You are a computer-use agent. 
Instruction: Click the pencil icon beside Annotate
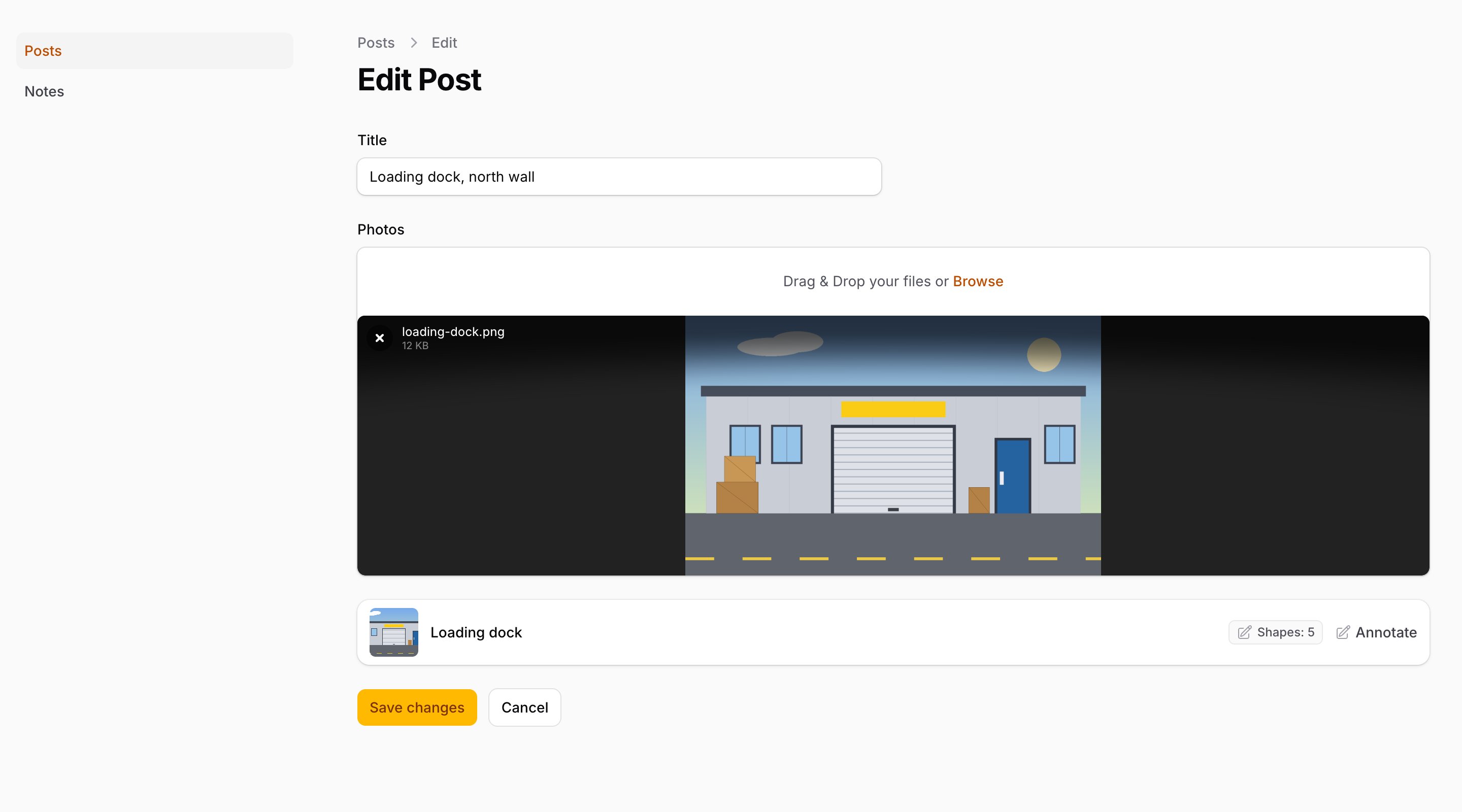point(1343,632)
